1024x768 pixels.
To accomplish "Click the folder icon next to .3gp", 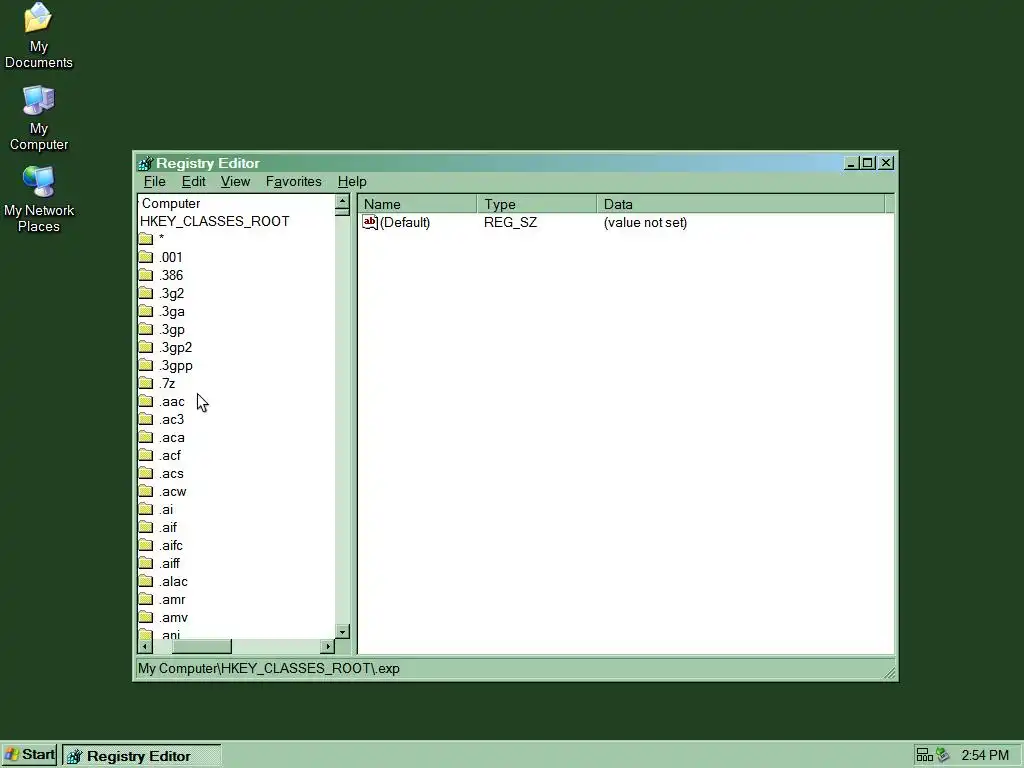I will pyautogui.click(x=146, y=329).
